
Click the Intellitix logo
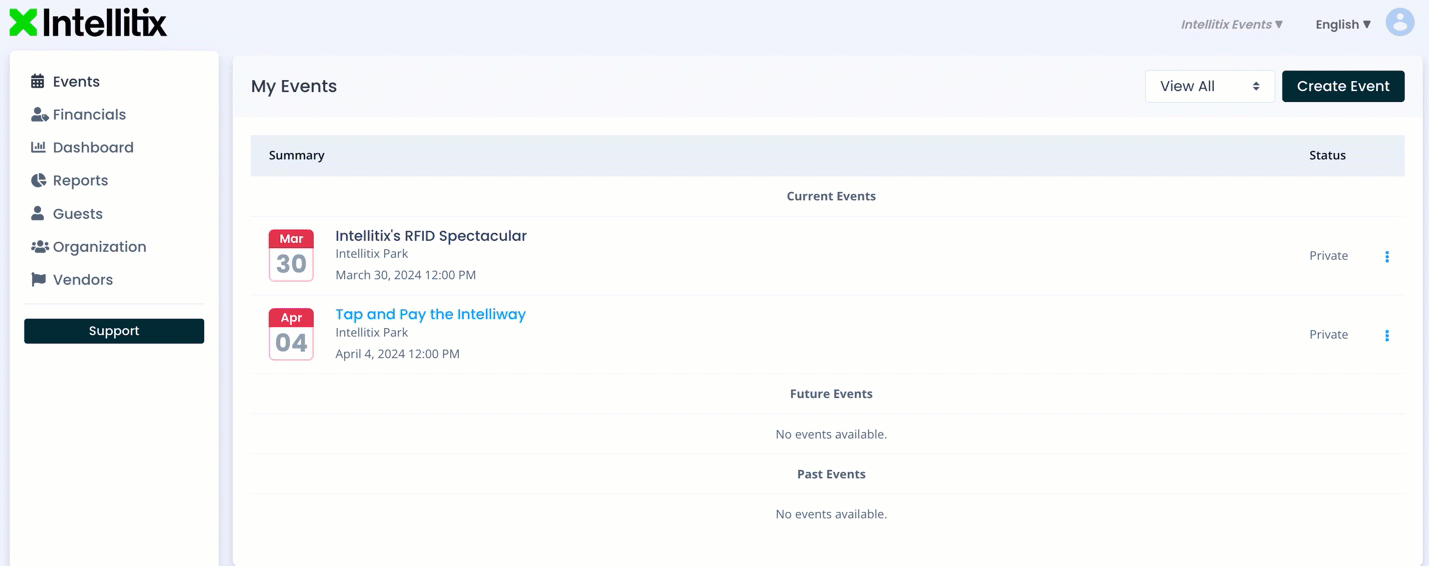(x=88, y=23)
